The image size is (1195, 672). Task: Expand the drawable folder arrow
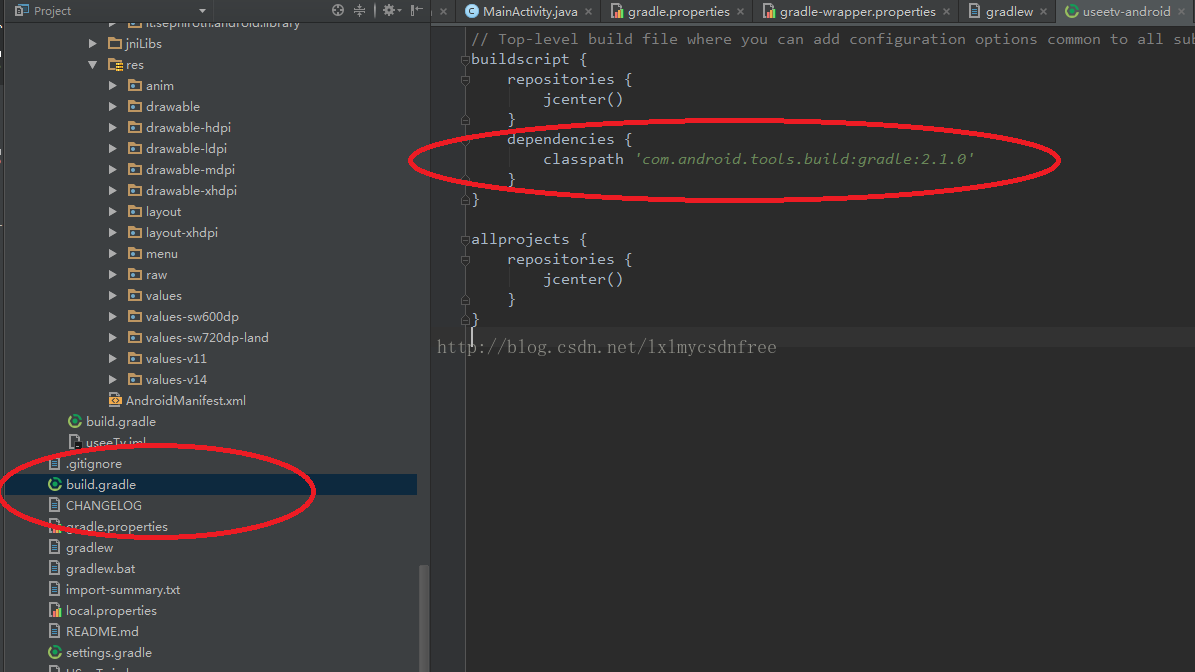[113, 107]
